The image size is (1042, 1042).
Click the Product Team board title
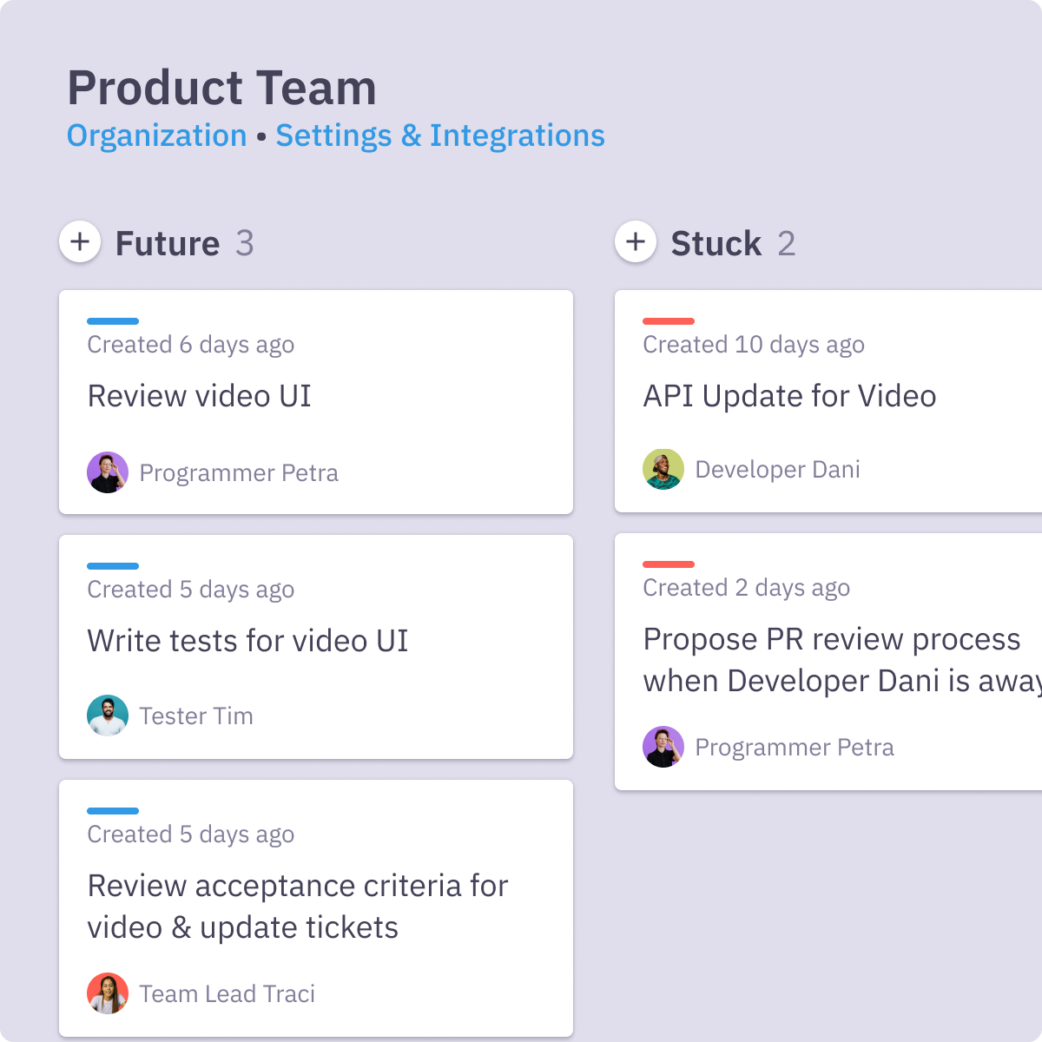point(222,88)
